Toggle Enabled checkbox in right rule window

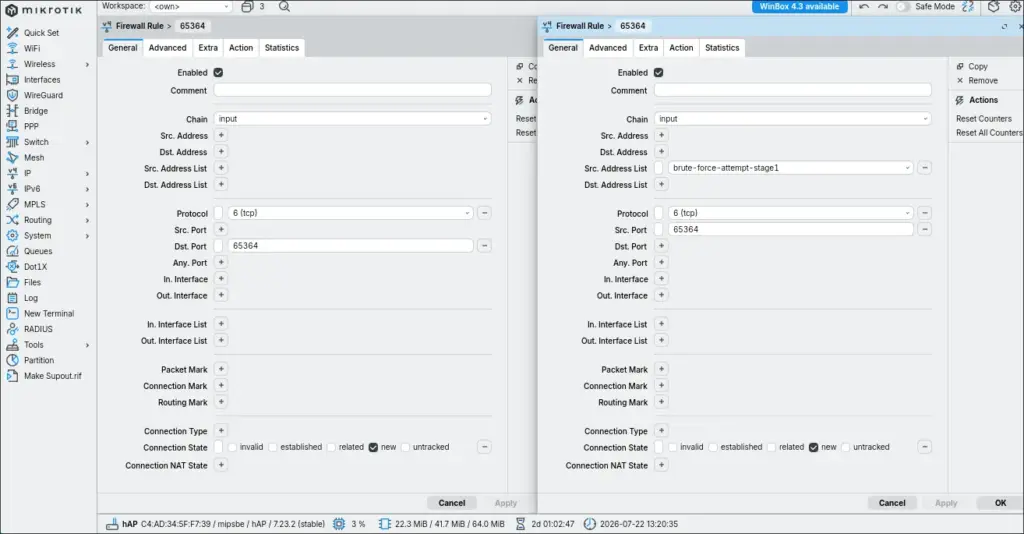point(658,72)
